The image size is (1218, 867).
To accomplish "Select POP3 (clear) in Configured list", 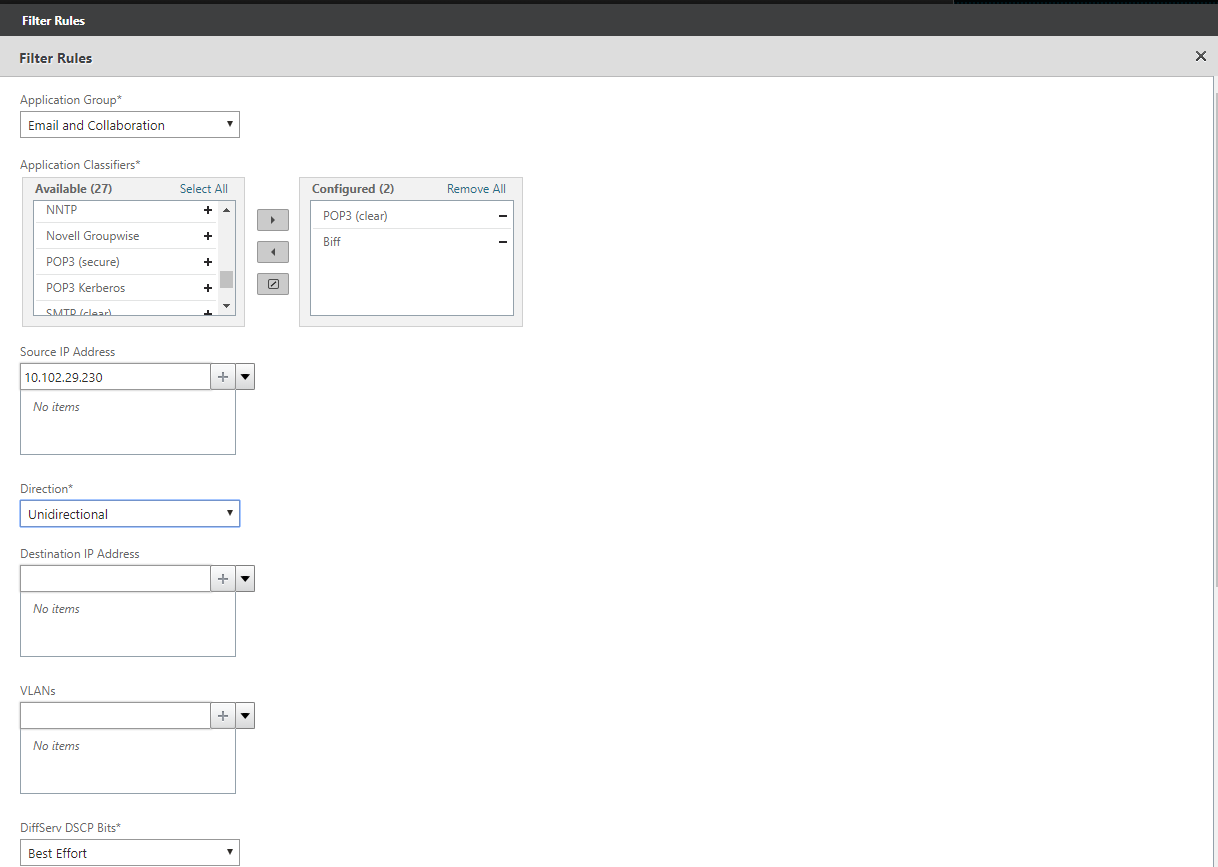I will [412, 216].
